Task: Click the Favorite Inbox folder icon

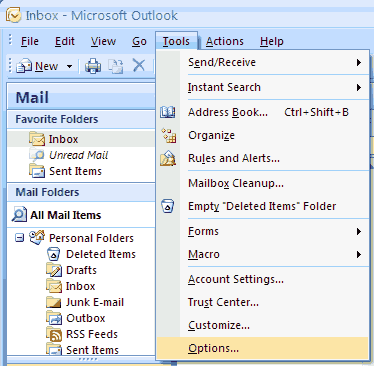Action: 37,139
